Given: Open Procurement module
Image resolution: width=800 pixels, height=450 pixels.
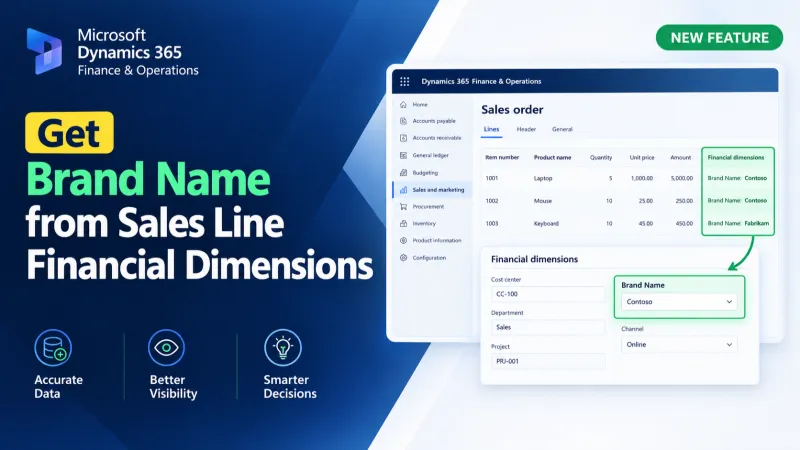Looking at the screenshot, I should pos(428,207).
